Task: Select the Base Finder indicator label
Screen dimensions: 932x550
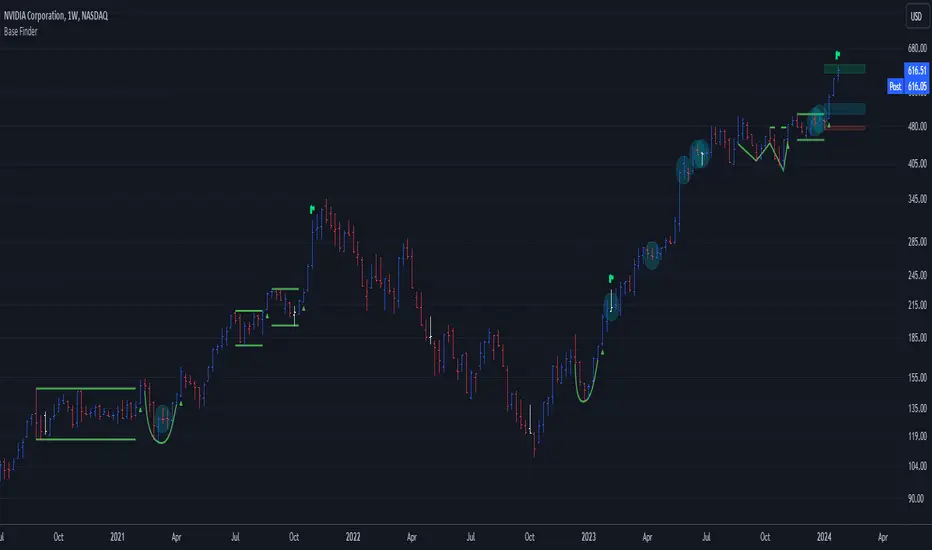Action: click(21, 32)
